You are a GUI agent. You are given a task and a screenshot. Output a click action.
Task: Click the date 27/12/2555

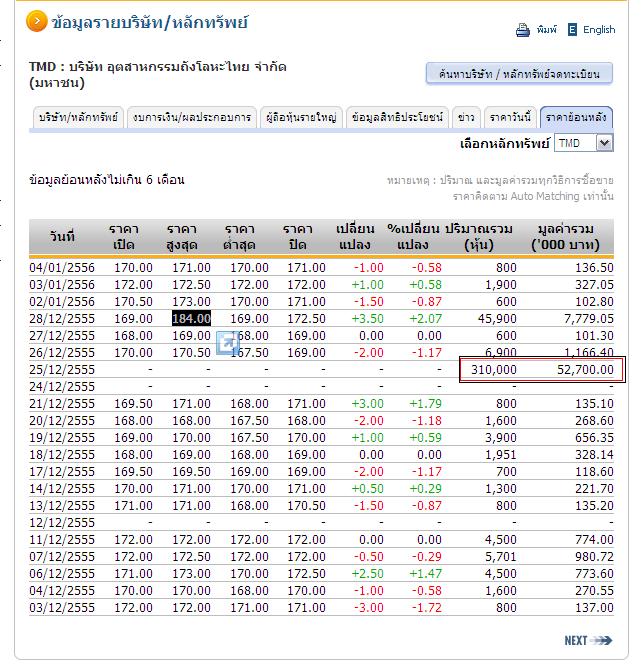tap(62, 336)
